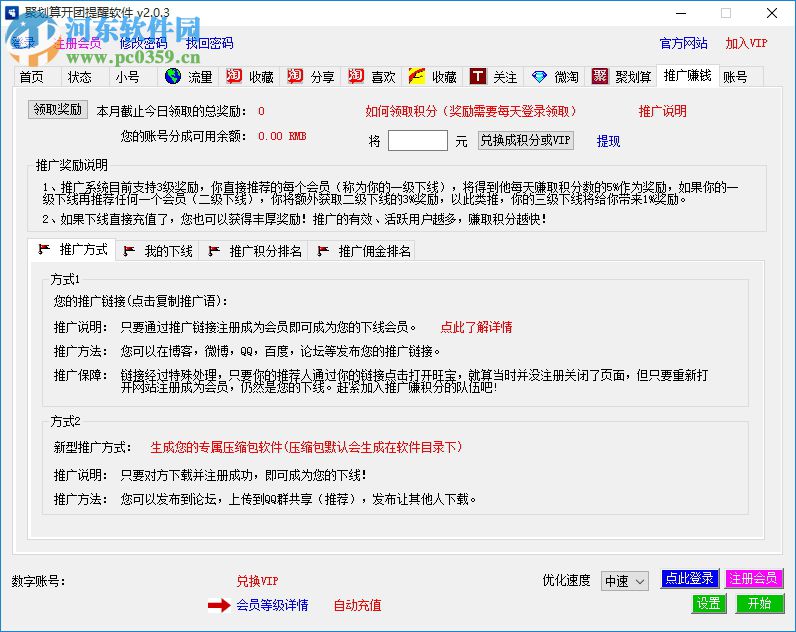Close the window with X button
Viewport: 796px width, 632px height.
click(772, 13)
